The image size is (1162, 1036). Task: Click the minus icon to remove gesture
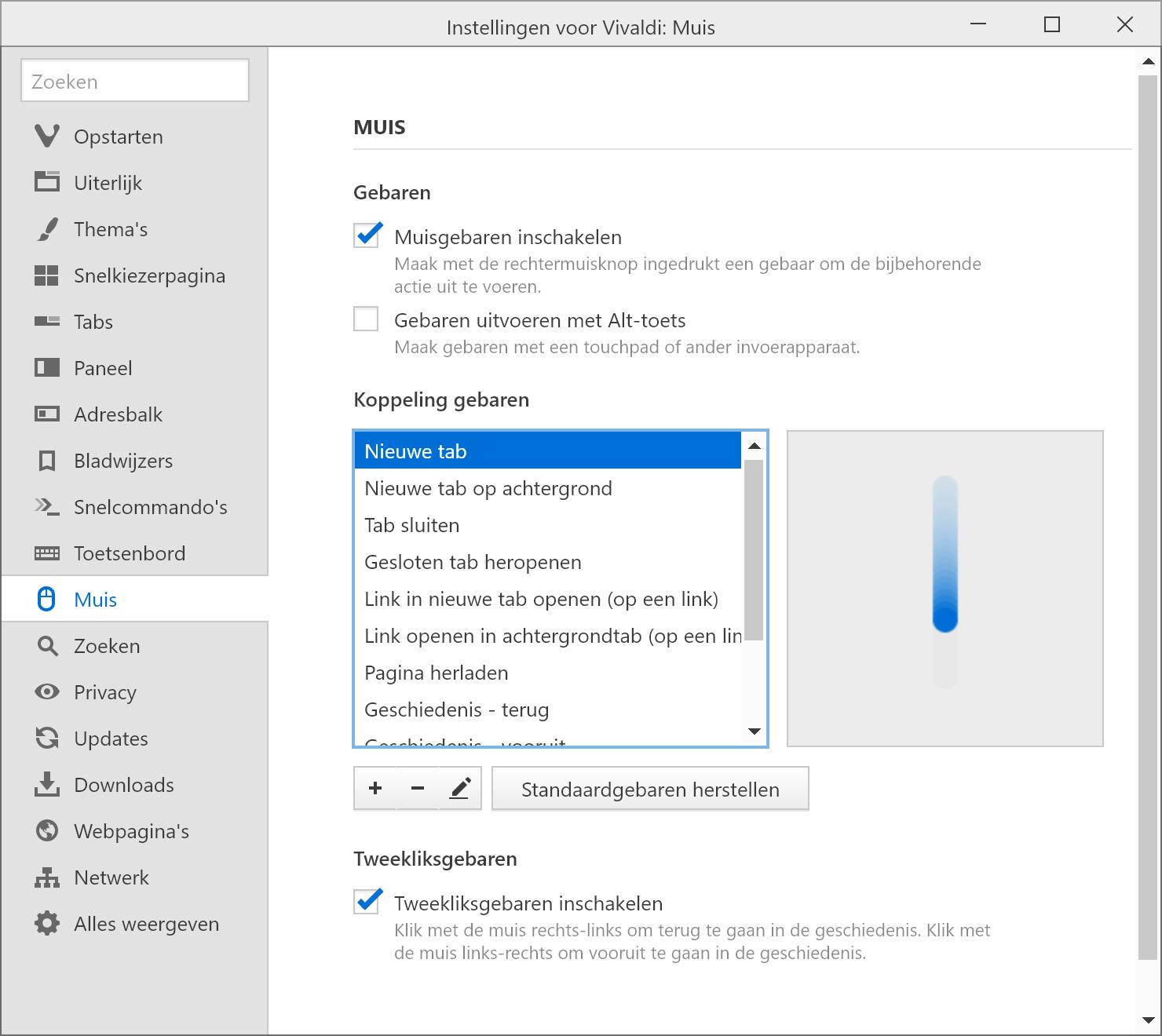pos(418,789)
